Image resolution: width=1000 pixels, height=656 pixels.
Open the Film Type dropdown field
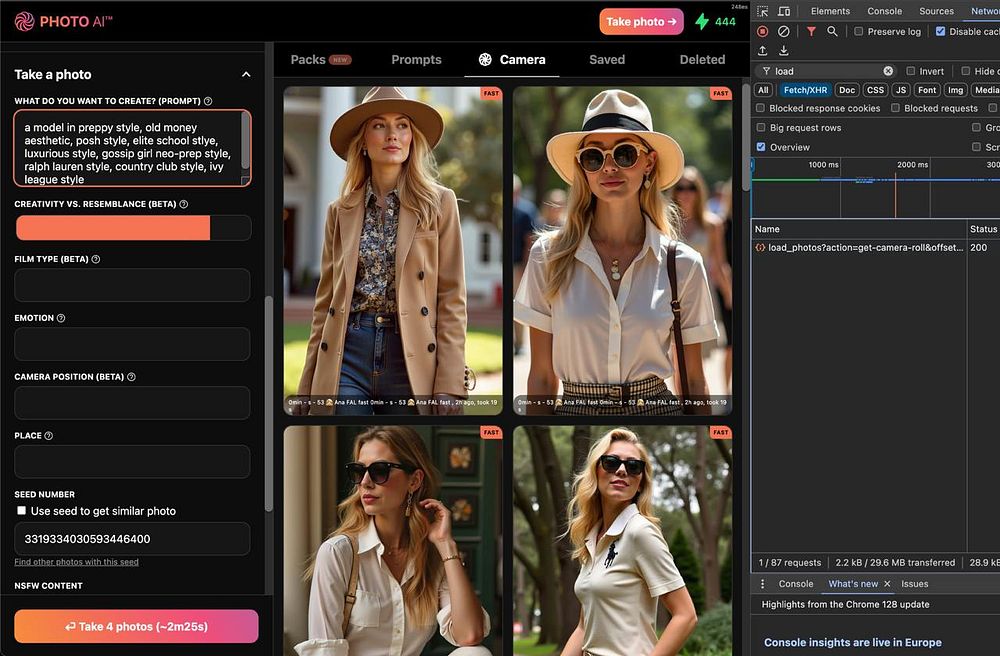coord(132,285)
